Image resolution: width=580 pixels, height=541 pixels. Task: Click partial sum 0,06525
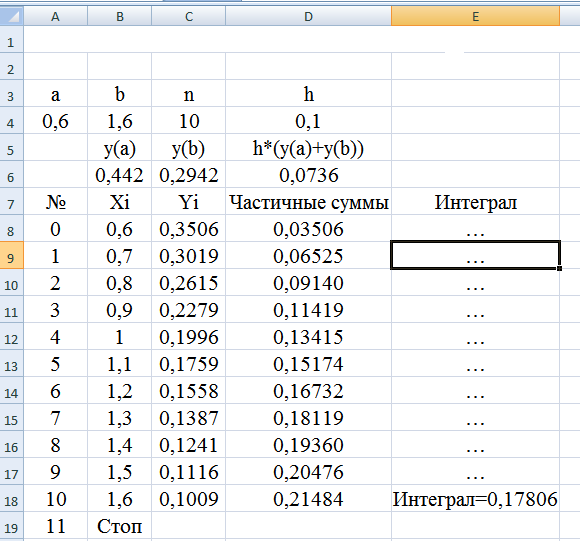[308, 256]
